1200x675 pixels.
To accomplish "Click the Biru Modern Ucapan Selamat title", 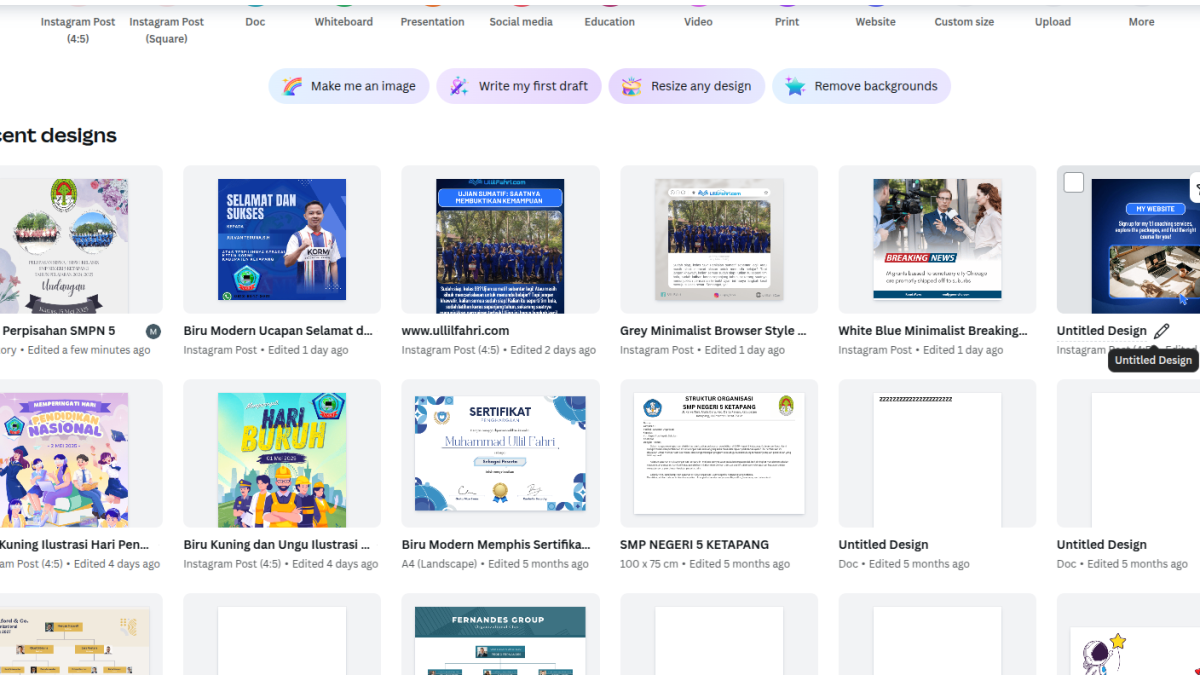I will pyautogui.click(x=278, y=331).
